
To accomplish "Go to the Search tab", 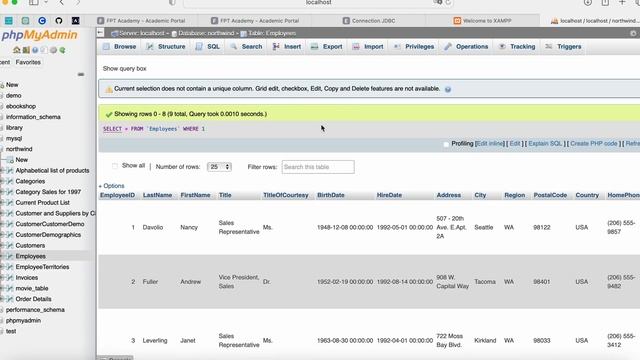I will click(246, 47).
